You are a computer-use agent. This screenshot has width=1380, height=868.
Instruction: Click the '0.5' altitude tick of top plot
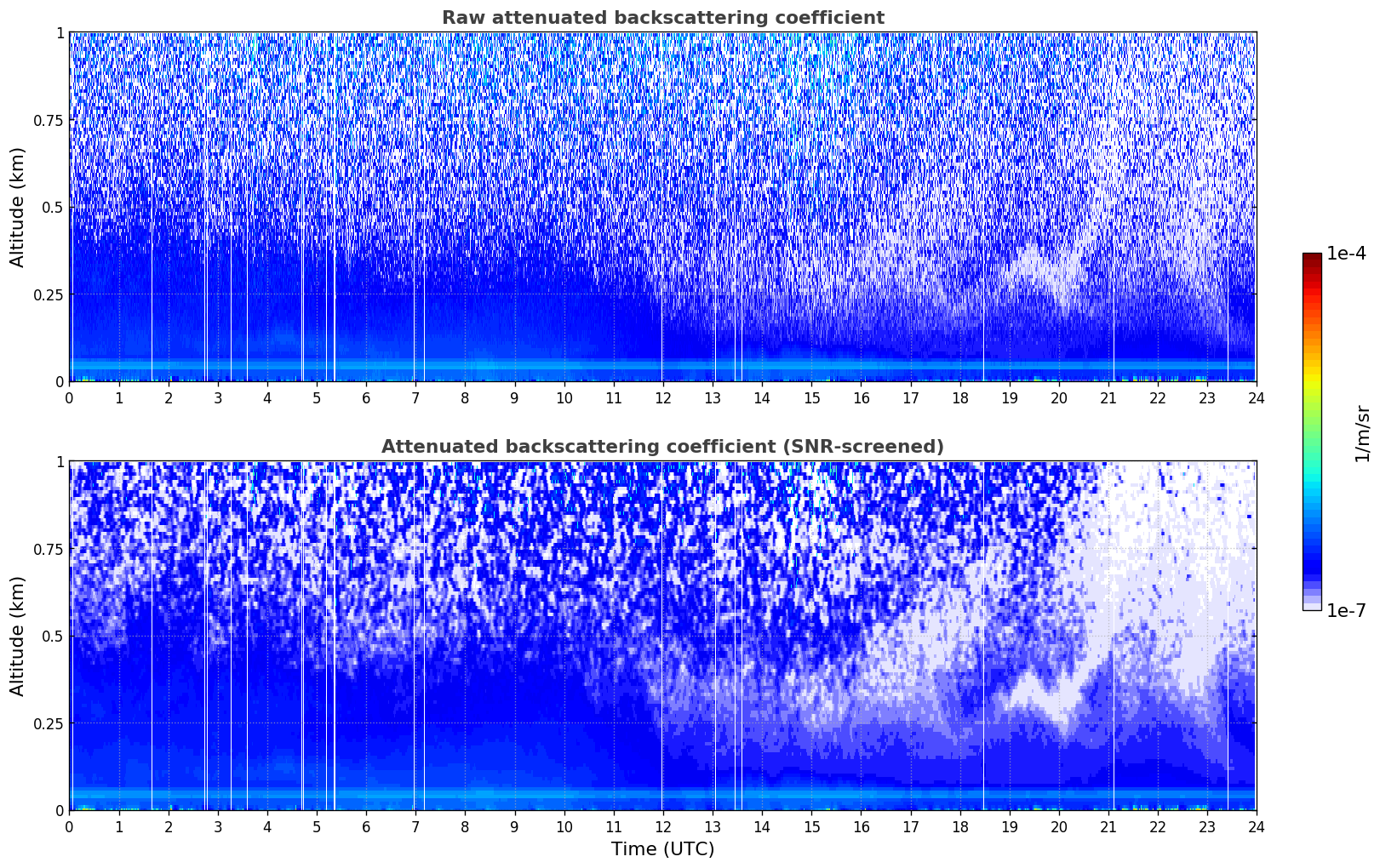(53, 207)
